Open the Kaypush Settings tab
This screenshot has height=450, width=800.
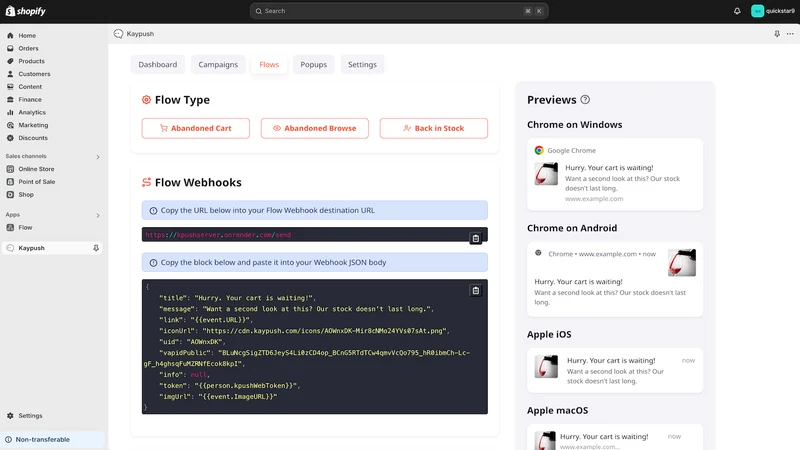coord(362,64)
